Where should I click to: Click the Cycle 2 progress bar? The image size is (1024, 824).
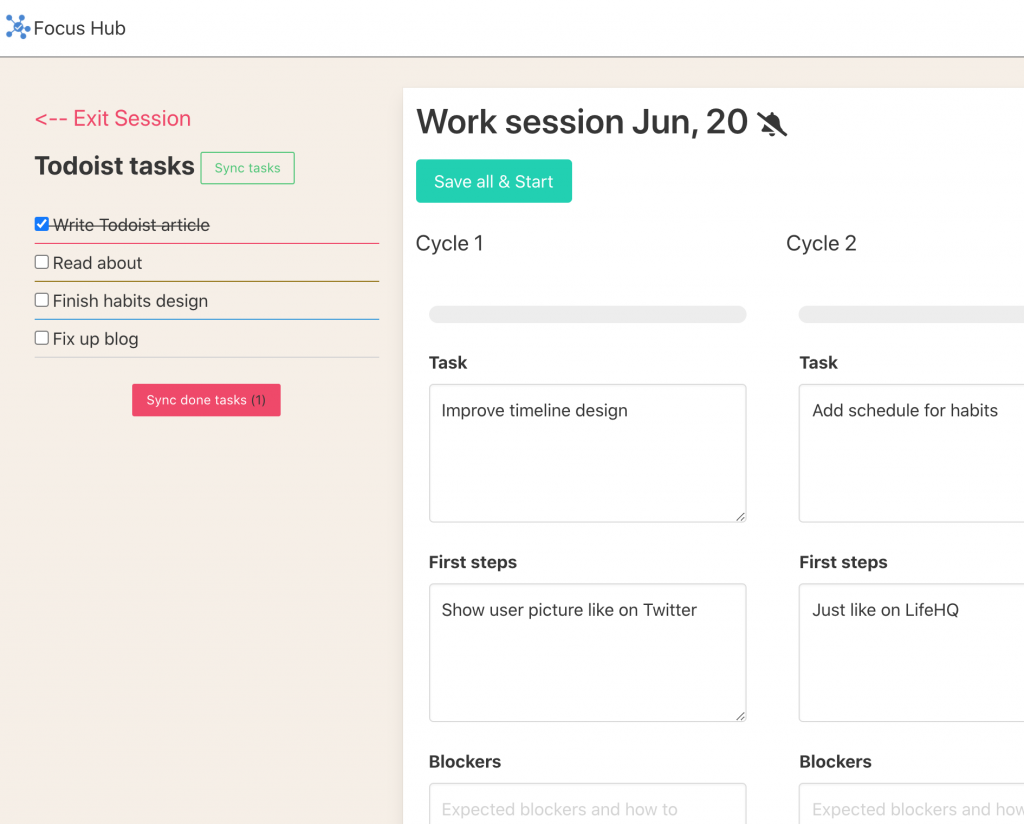[911, 314]
